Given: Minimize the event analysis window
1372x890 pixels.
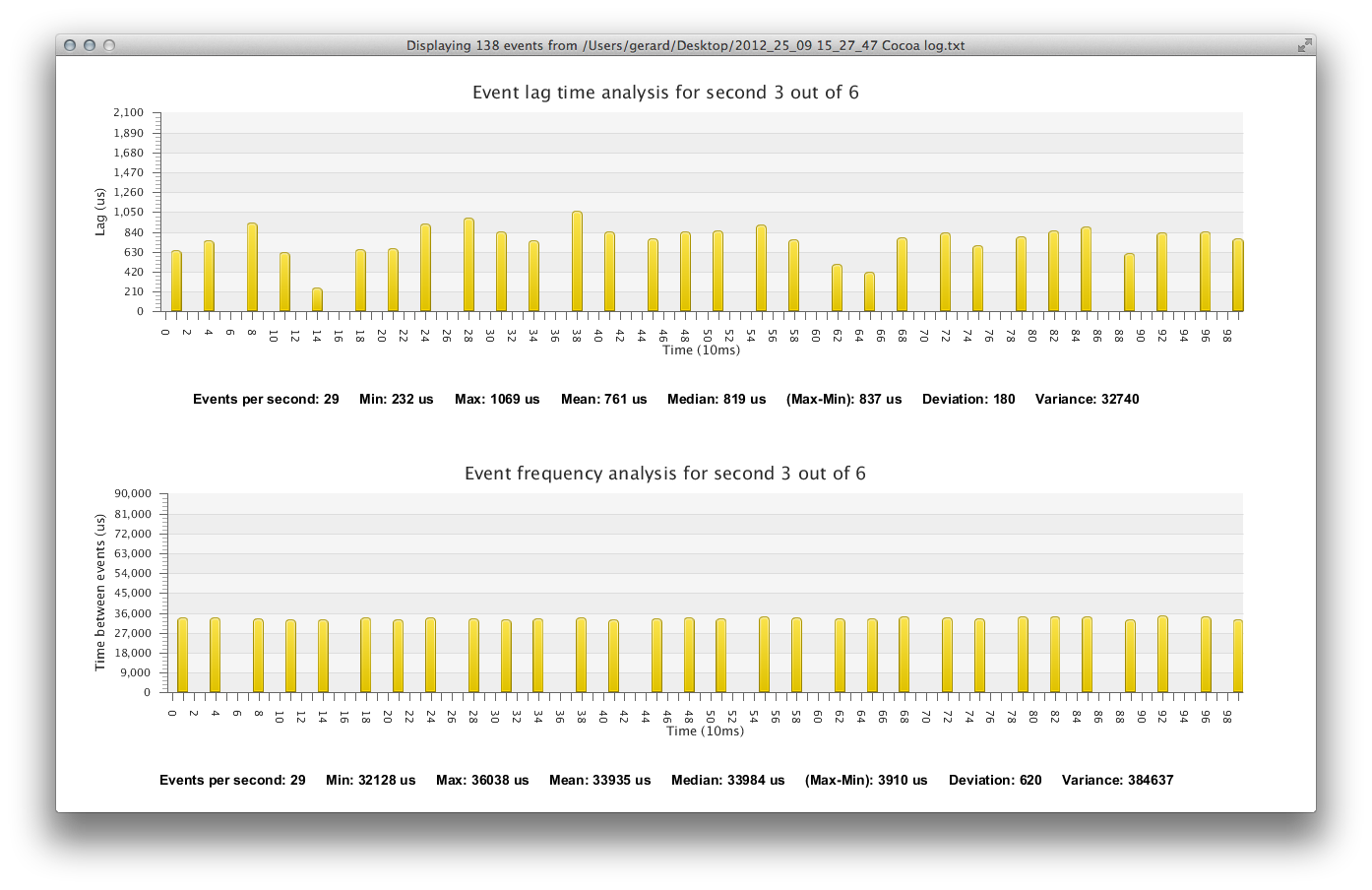Looking at the screenshot, I should [90, 45].
